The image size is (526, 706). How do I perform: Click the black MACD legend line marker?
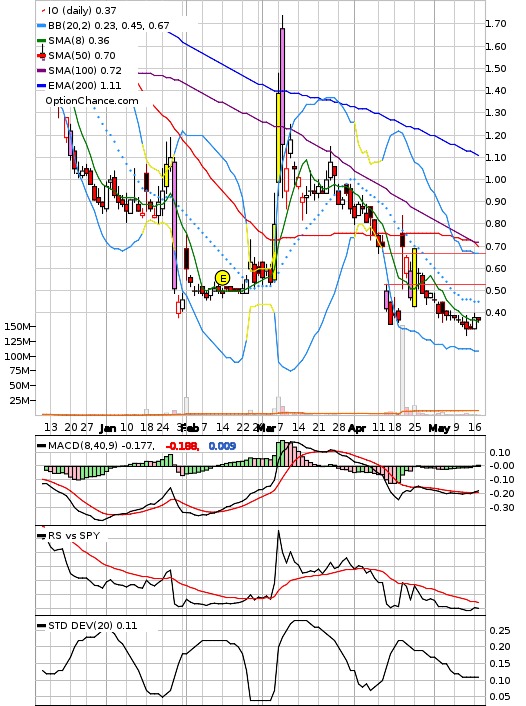(41, 446)
